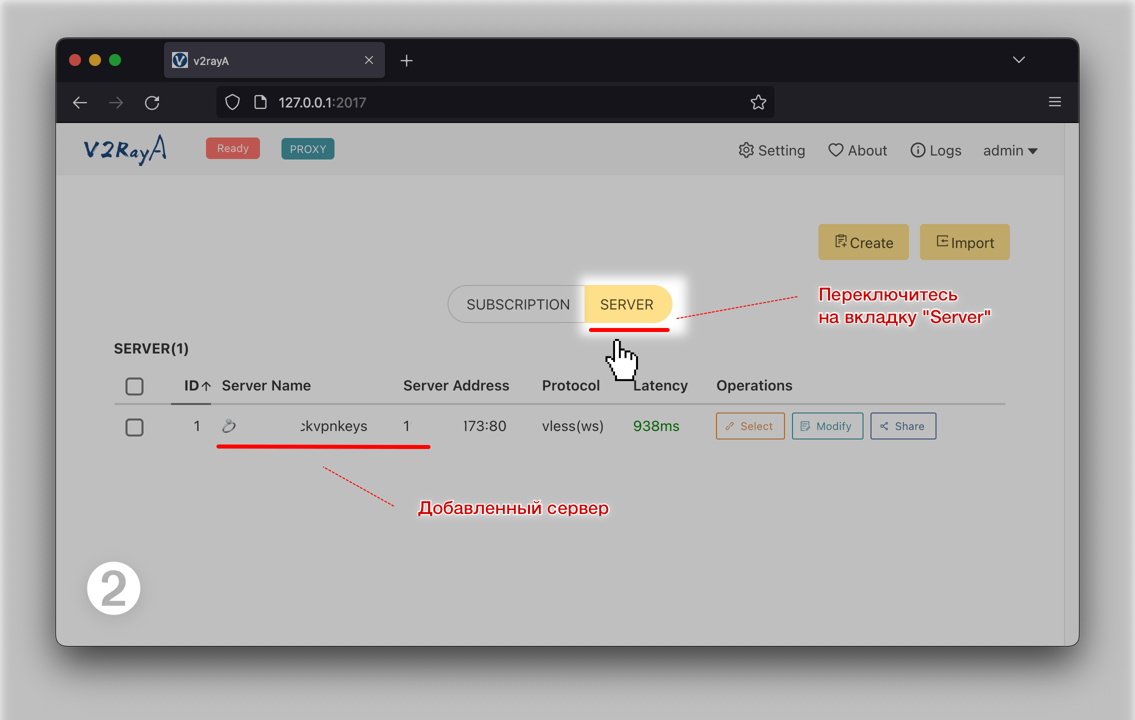Image resolution: width=1135 pixels, height=720 pixels.
Task: Switch to the SERVER tab
Action: coord(627,305)
